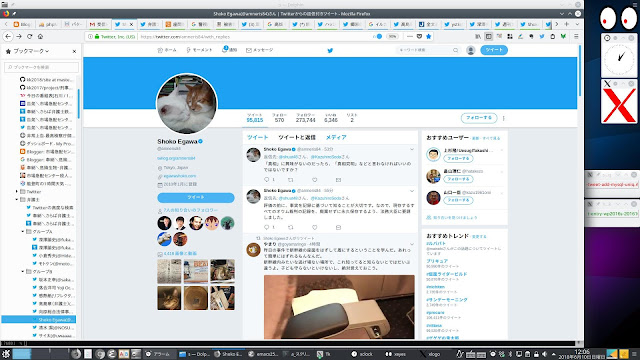This screenshot has height=360, width=640.
Task: Click the bookmark search field in sidebar
Action: click(x=41, y=67)
